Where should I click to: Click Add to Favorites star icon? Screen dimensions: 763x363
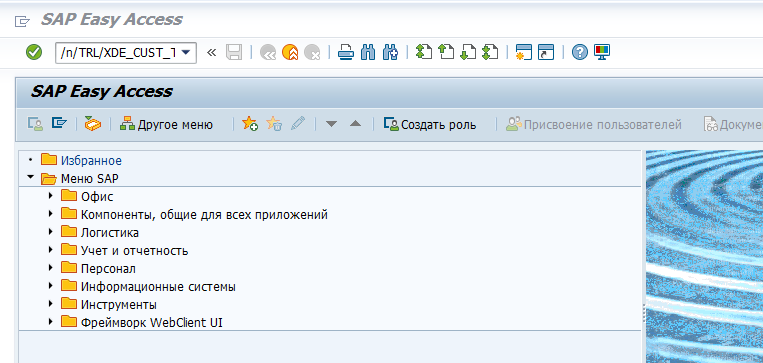tap(250, 124)
